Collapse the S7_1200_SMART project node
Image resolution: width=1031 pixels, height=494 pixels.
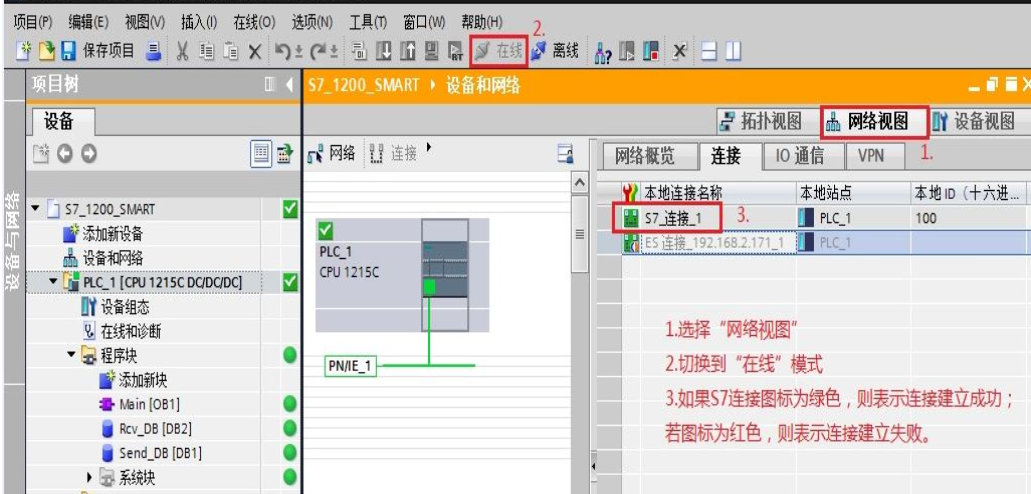click(36, 209)
